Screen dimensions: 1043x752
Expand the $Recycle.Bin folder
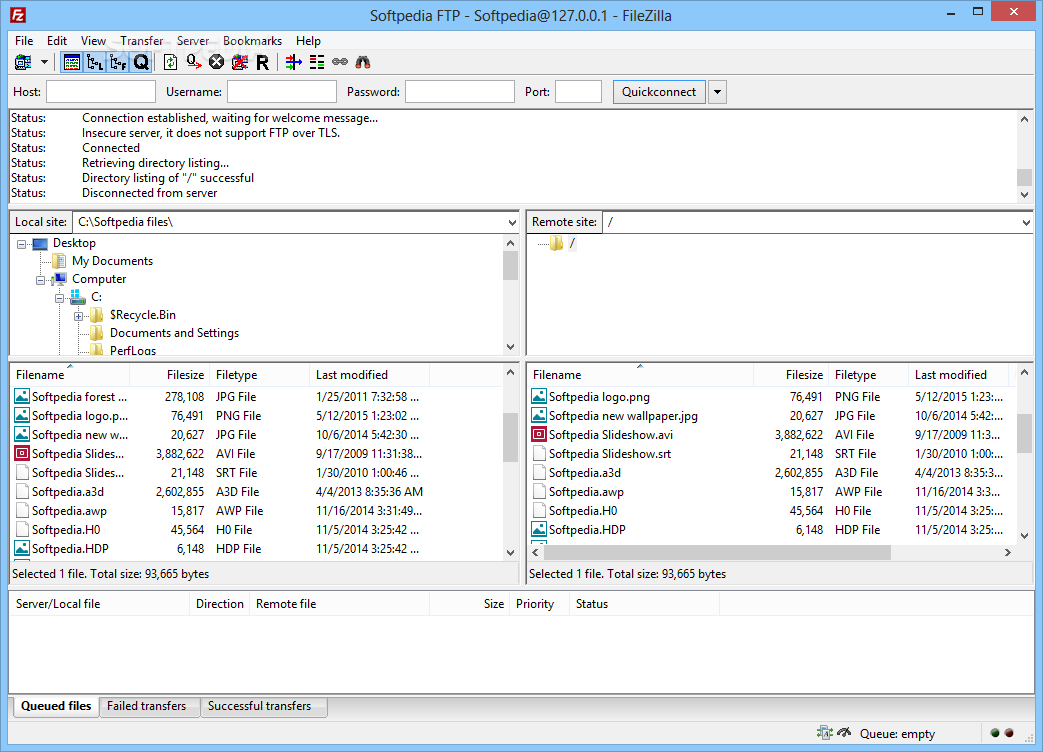[79, 315]
